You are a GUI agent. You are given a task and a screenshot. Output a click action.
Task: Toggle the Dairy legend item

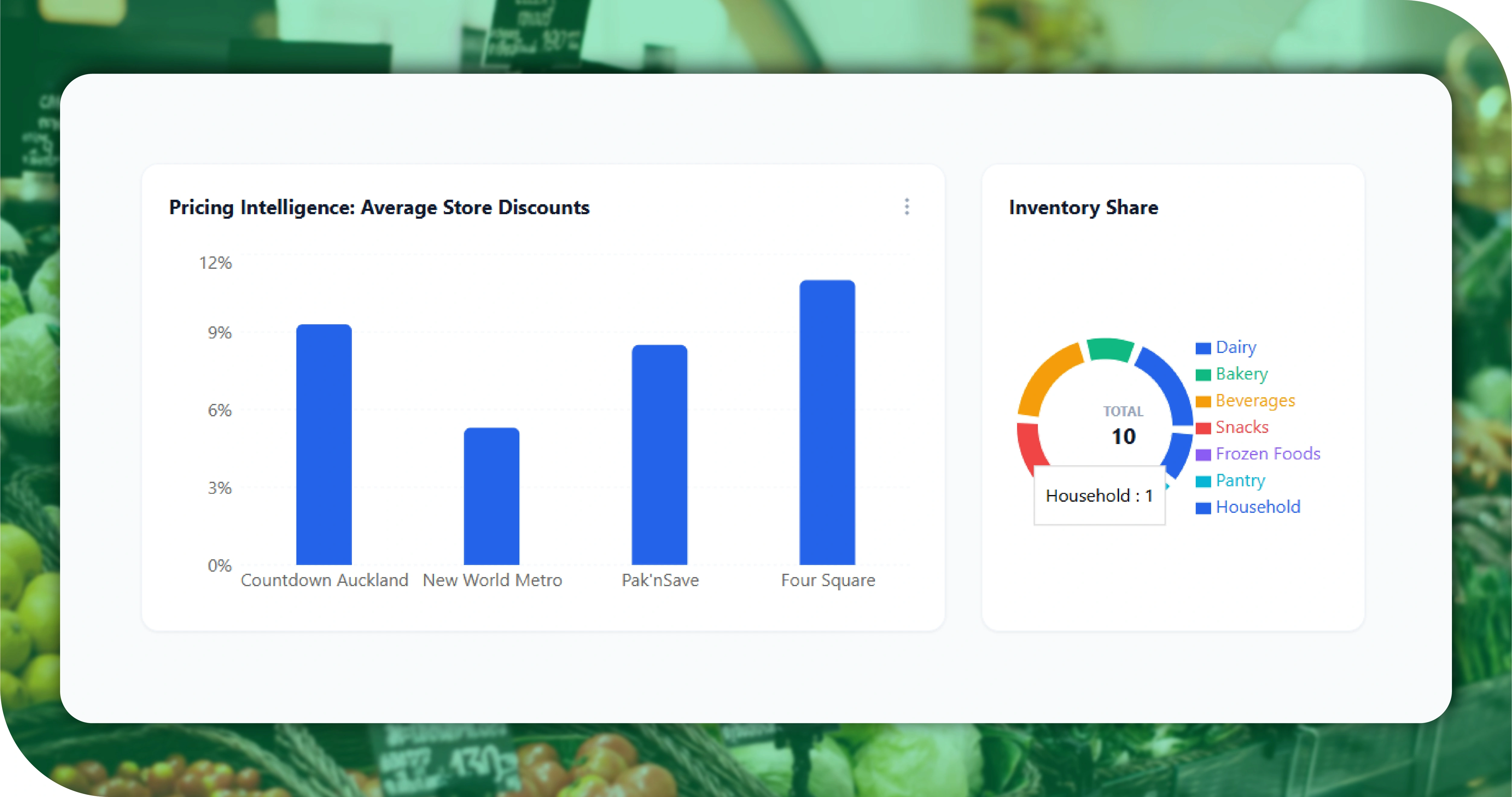pos(1235,348)
